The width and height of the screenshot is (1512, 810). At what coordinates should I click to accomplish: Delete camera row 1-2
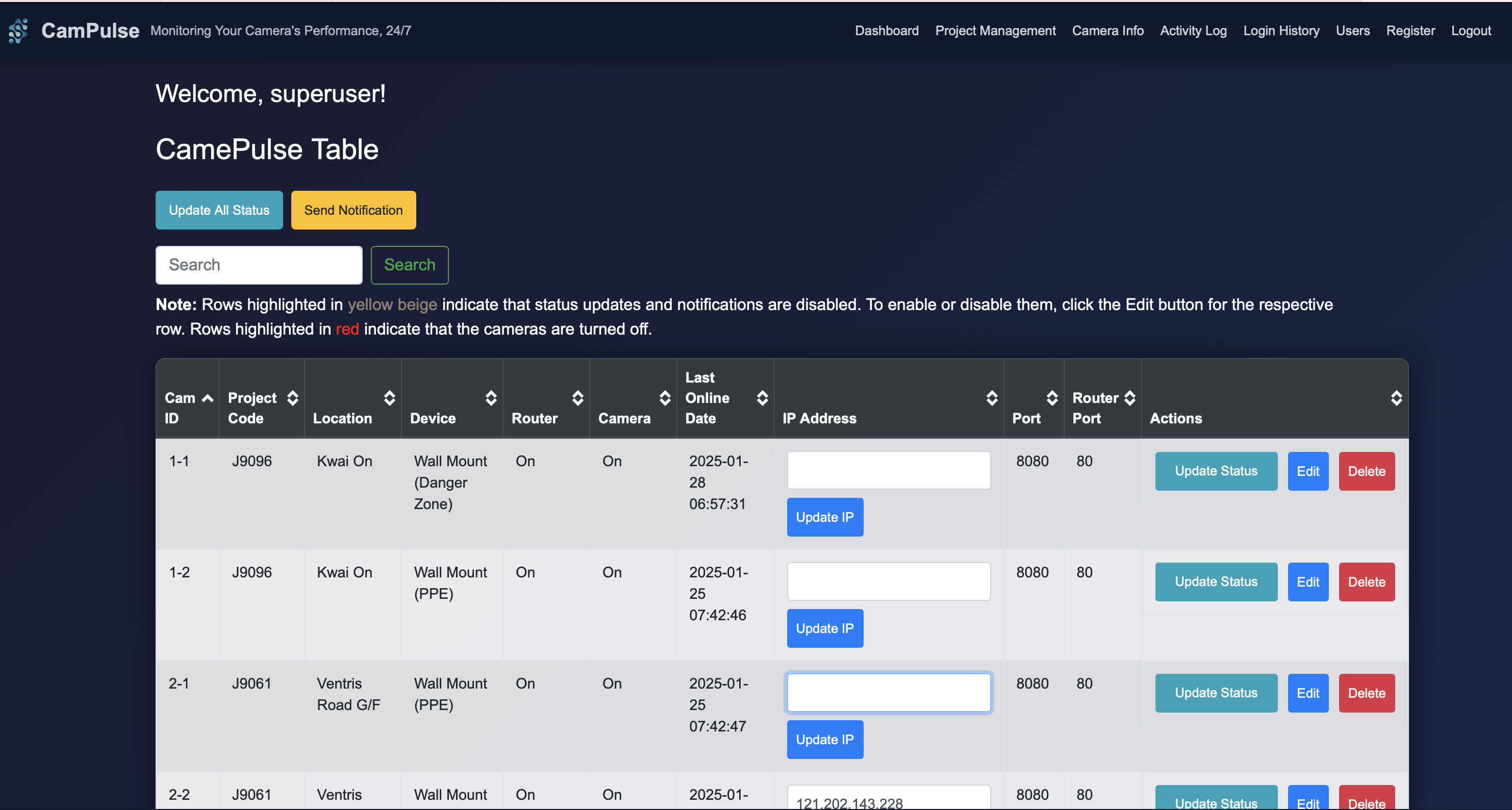[1366, 581]
